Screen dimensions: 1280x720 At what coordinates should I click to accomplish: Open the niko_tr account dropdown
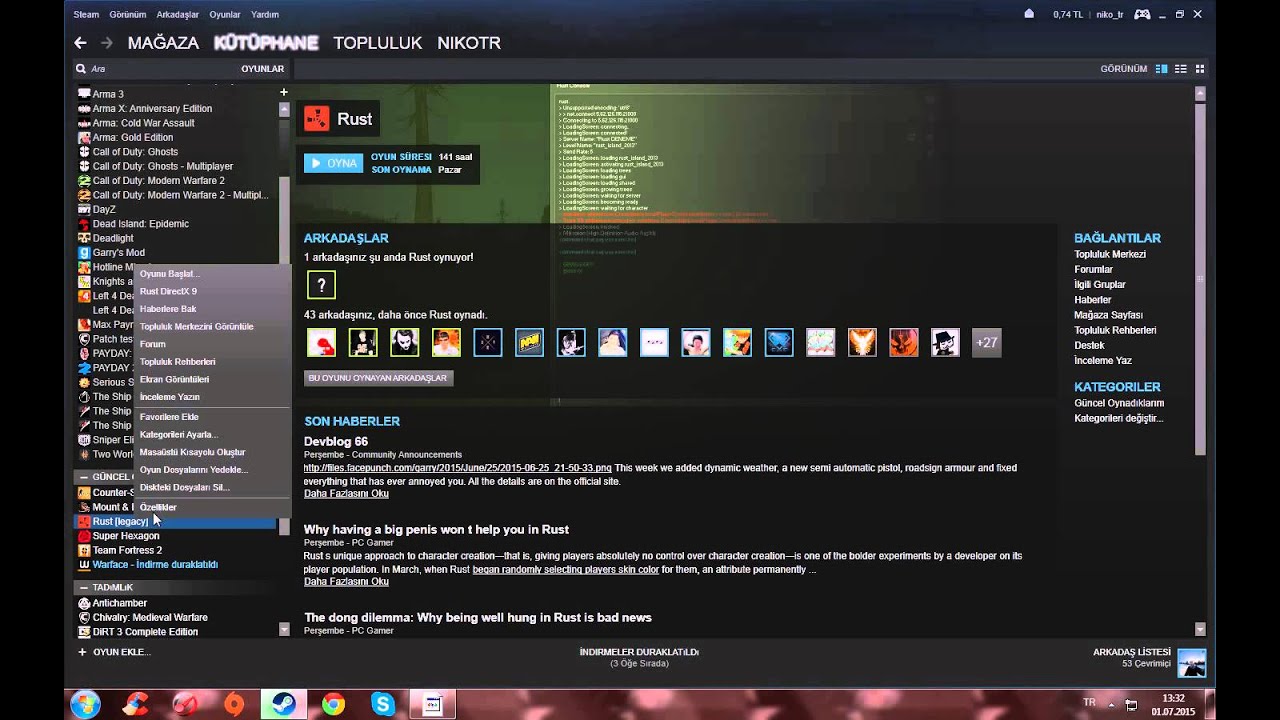coord(1110,14)
